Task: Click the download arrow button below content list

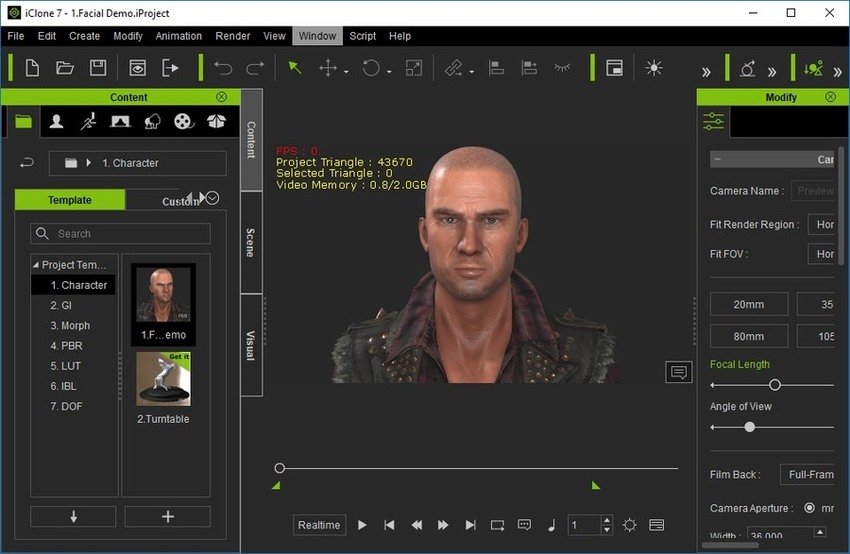Action: tap(74, 517)
